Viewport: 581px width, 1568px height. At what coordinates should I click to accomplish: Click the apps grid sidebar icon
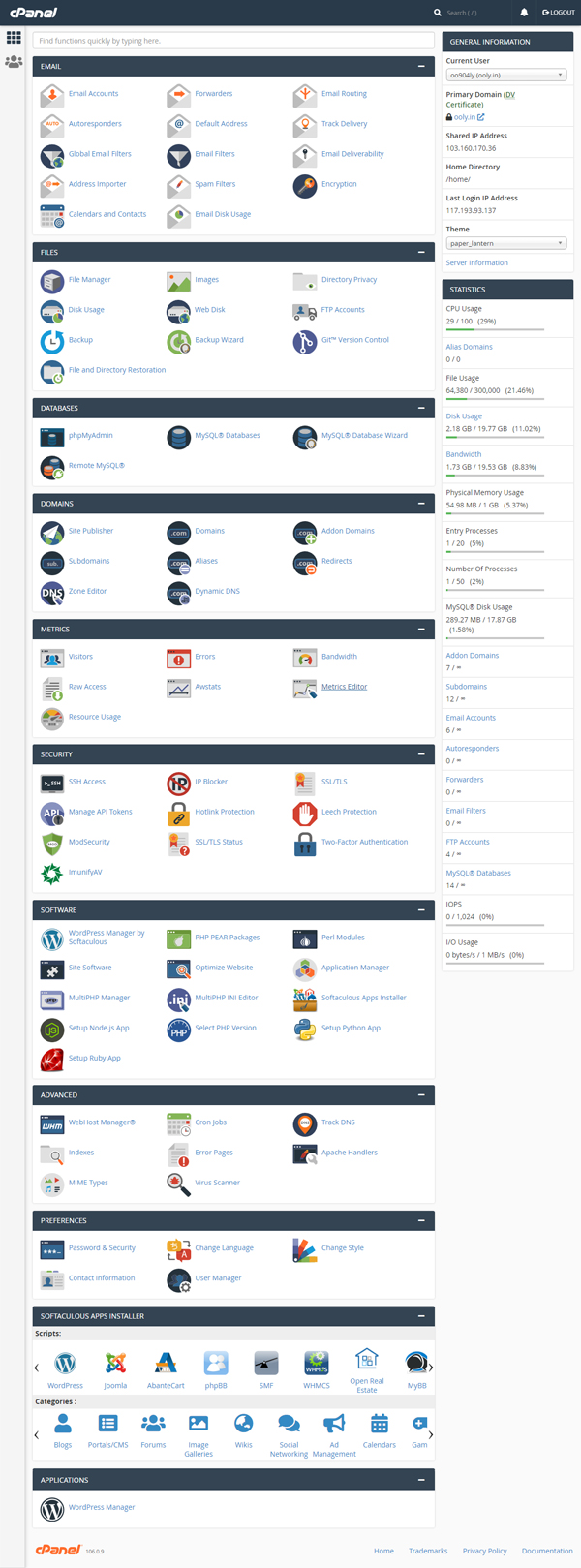click(x=14, y=38)
